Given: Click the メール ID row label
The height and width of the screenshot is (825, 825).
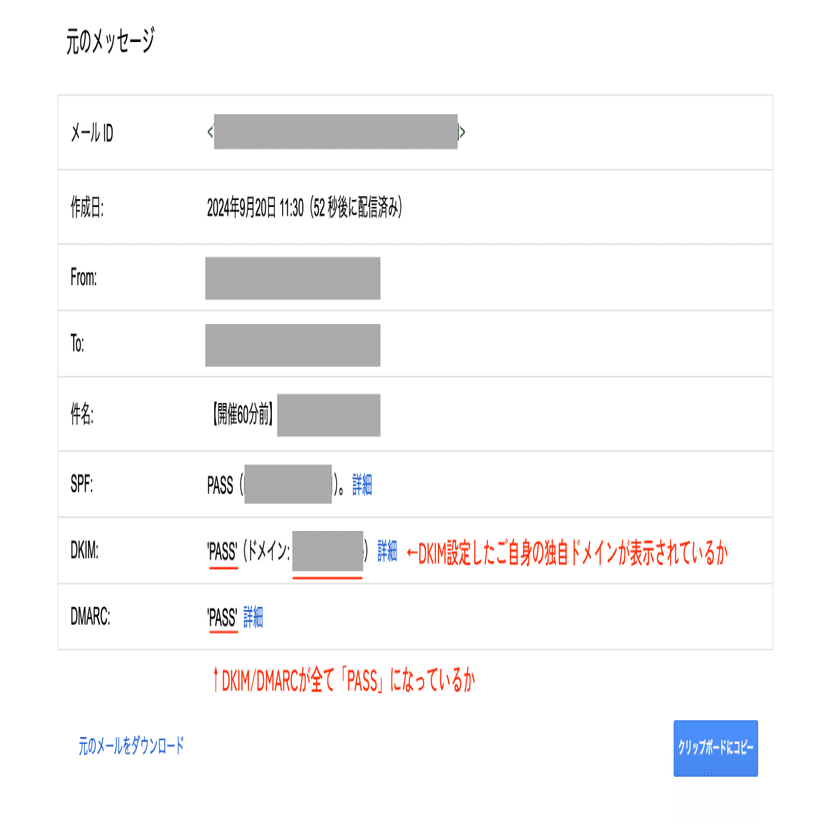Looking at the screenshot, I should (92, 133).
